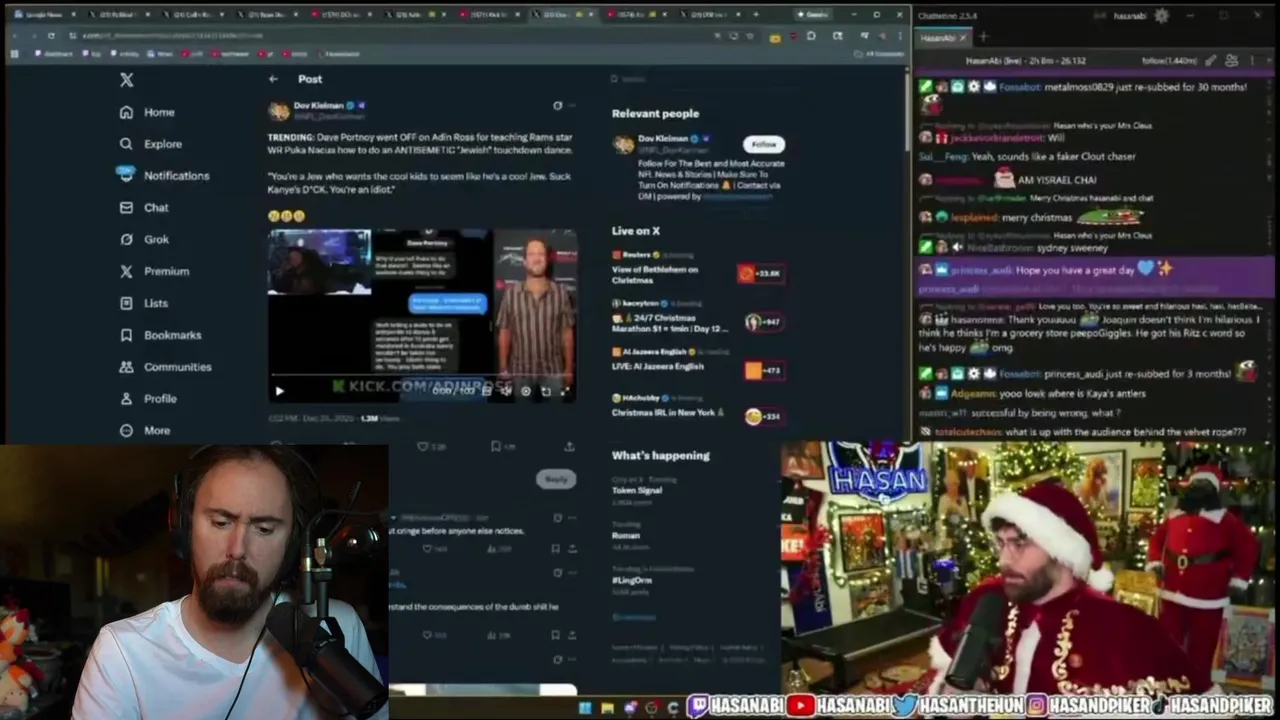Go to Home in X sidebar
The width and height of the screenshot is (1280, 720).
click(x=146, y=112)
